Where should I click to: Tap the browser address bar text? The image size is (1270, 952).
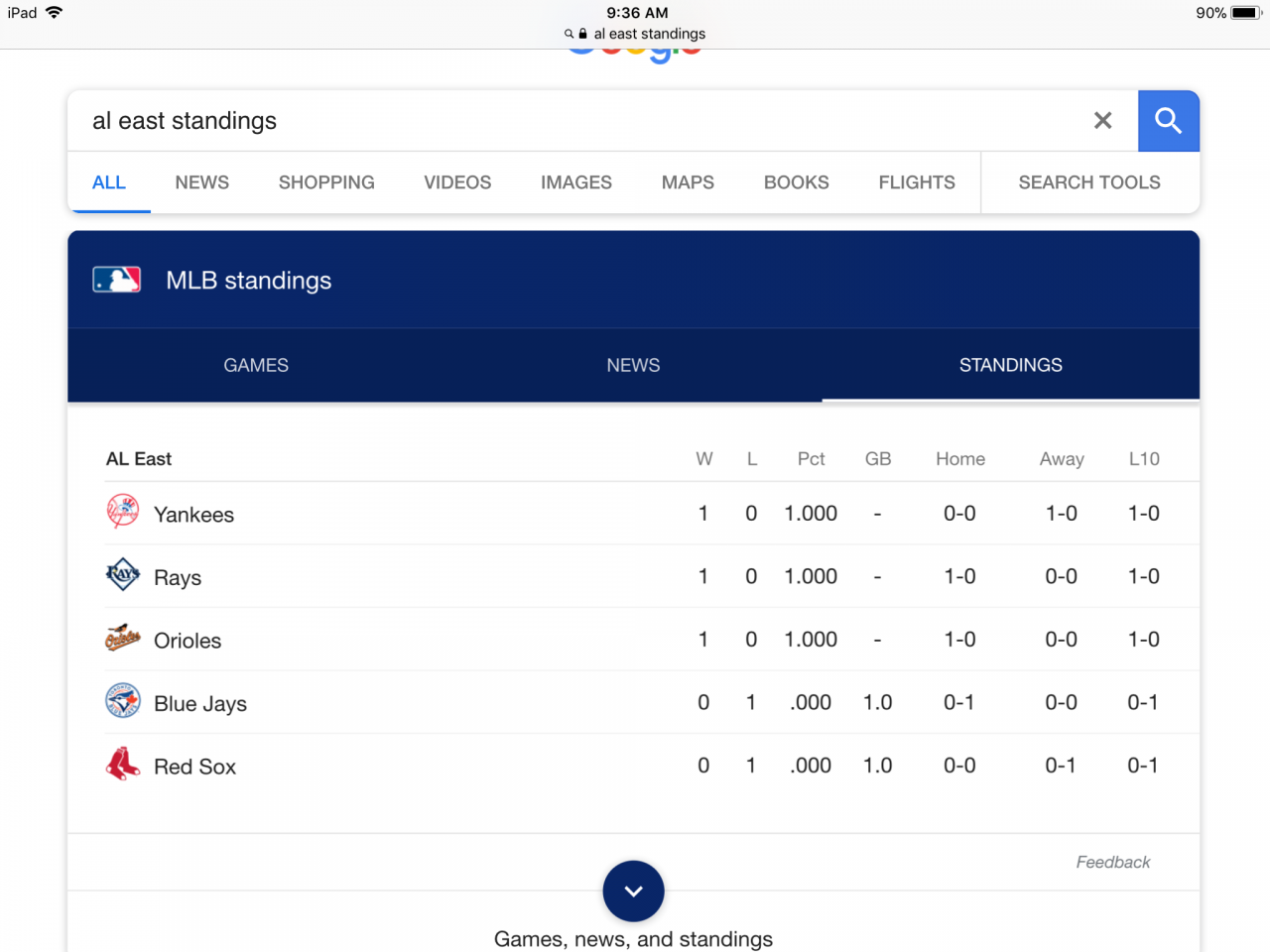pos(650,34)
